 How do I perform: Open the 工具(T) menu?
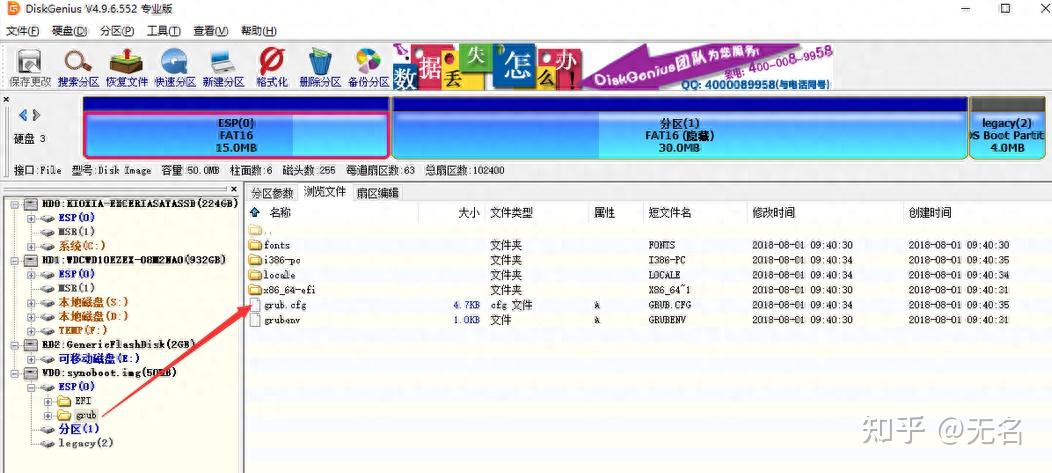[x=164, y=31]
